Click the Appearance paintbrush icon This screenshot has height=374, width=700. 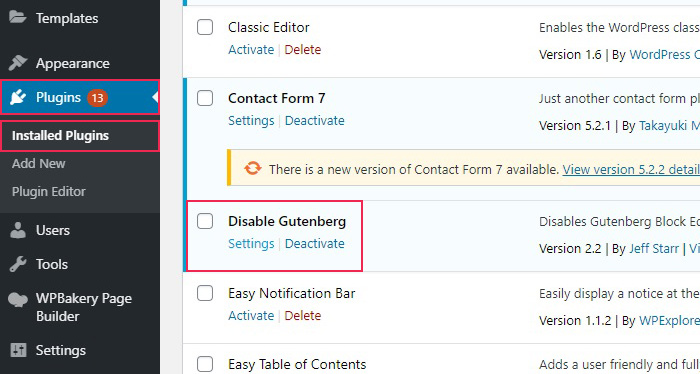[x=18, y=63]
